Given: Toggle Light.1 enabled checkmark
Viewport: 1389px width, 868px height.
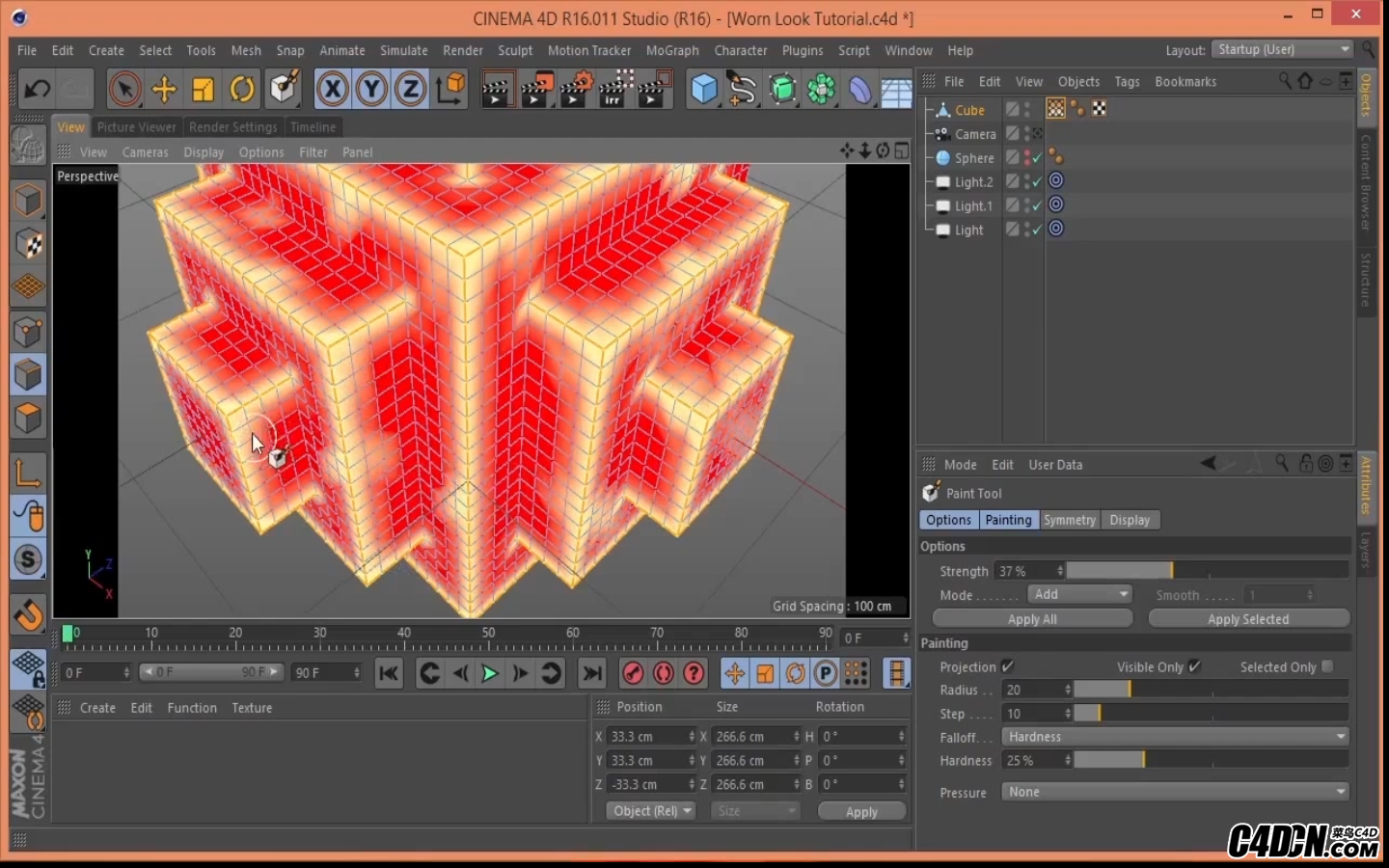Looking at the screenshot, I should pyautogui.click(x=1037, y=205).
